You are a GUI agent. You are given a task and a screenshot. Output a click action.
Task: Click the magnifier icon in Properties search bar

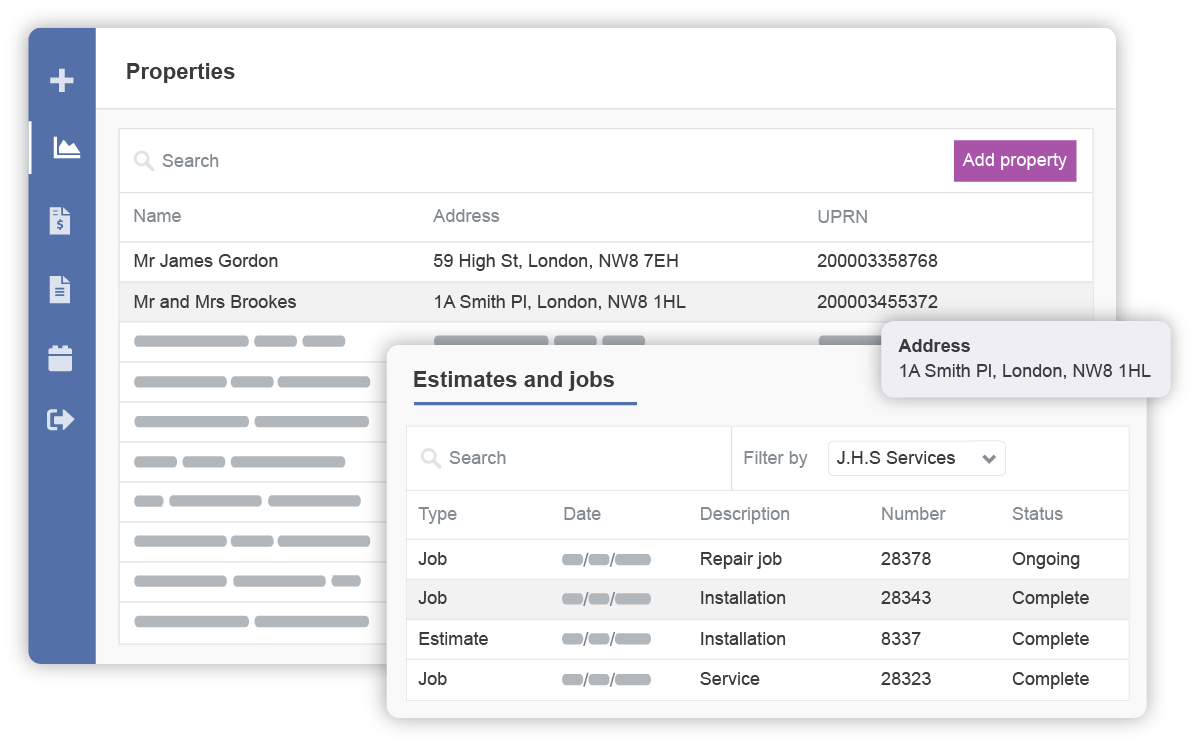(143, 160)
